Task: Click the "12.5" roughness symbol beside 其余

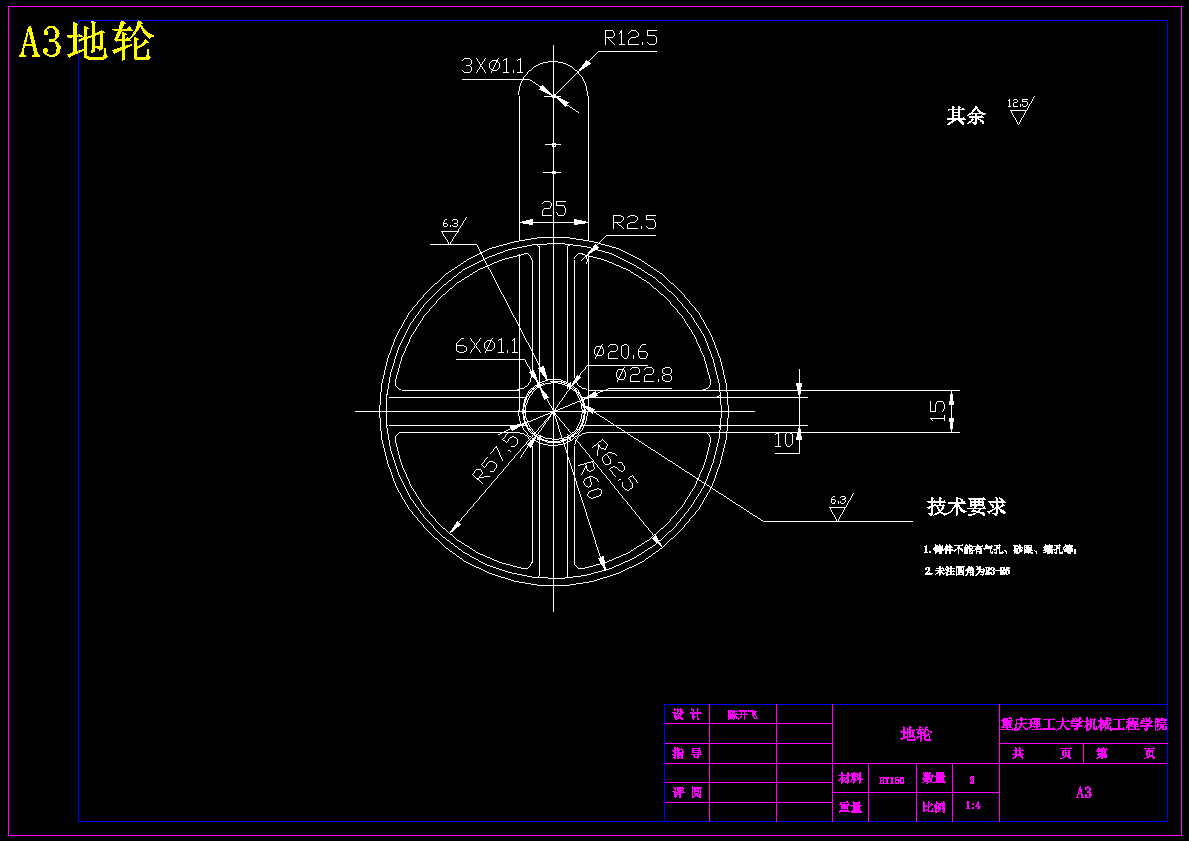Action: coord(1020,111)
